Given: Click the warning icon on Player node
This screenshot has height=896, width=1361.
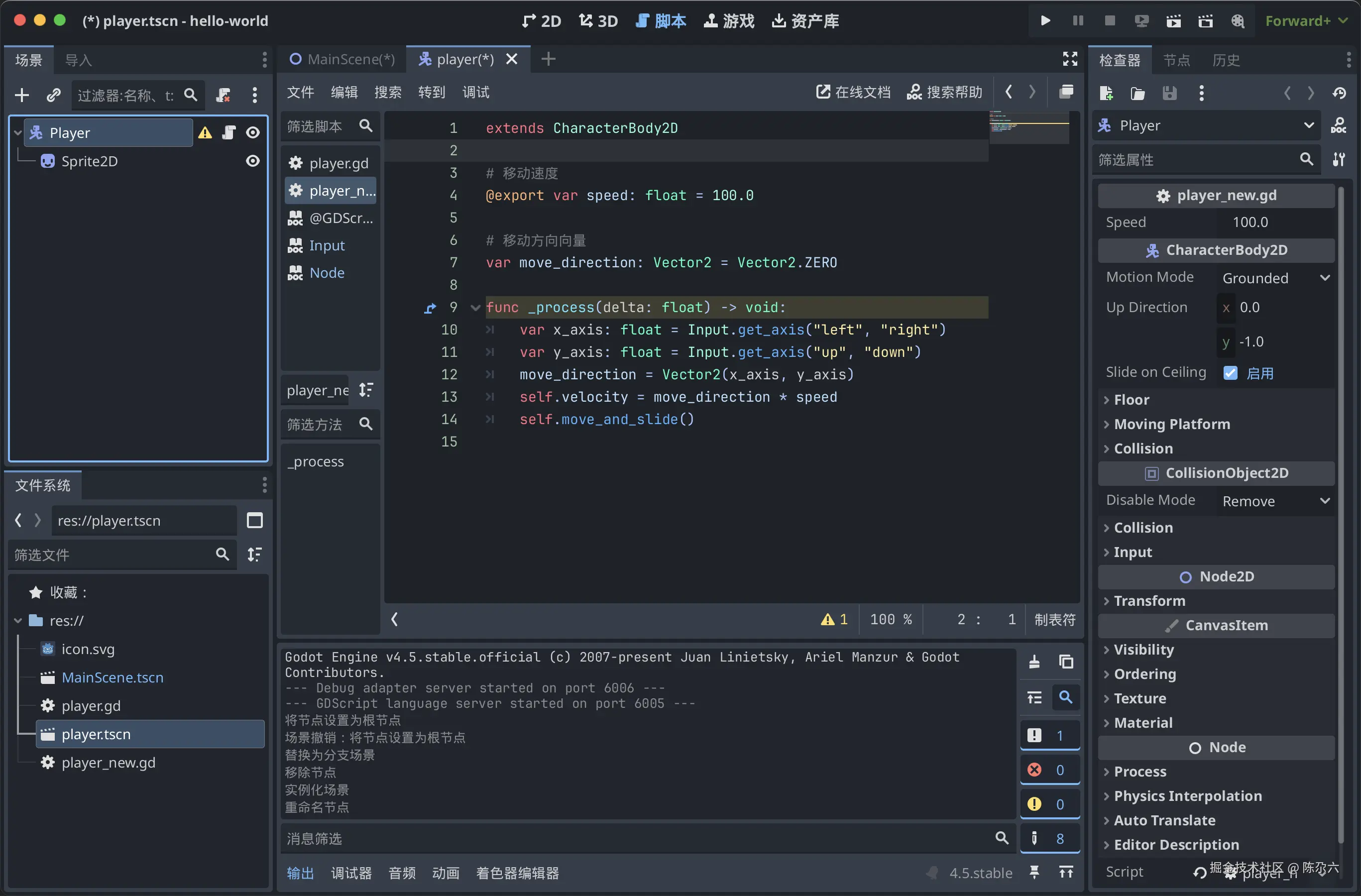Looking at the screenshot, I should [205, 132].
